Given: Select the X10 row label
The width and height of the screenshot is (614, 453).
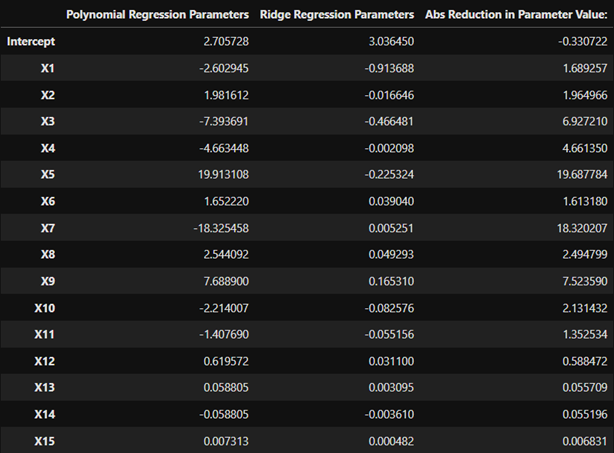Looking at the screenshot, I should point(45,308).
